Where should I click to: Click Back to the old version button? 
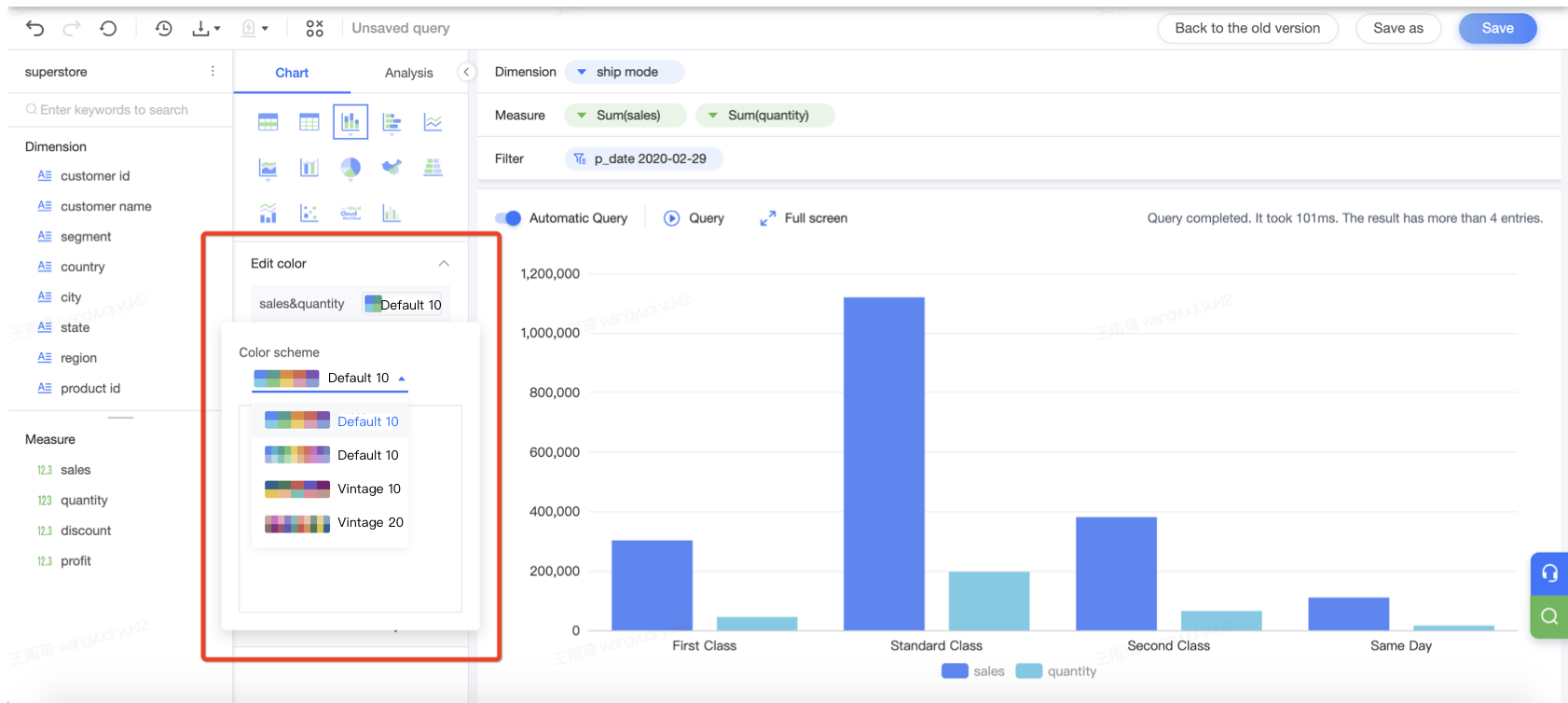click(1247, 28)
